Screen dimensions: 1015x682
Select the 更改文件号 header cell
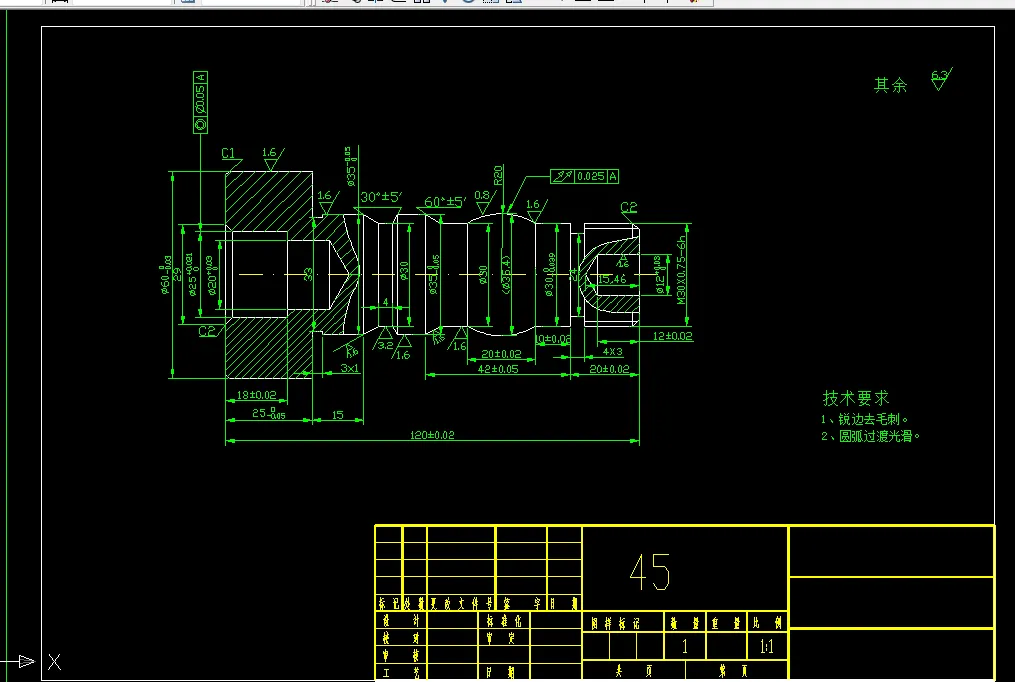click(462, 604)
